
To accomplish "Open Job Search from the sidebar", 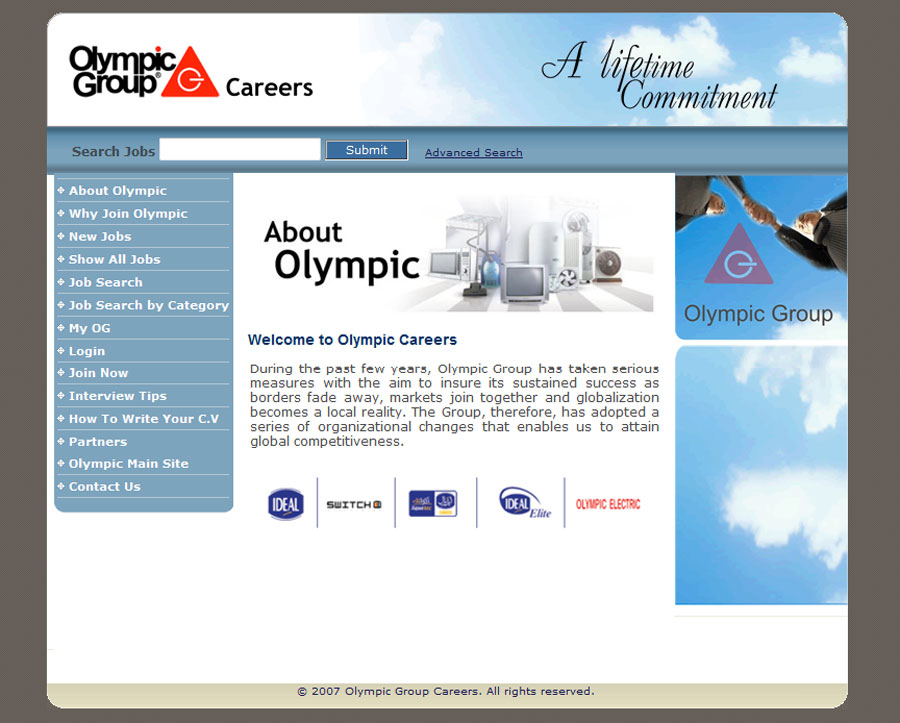I will [106, 282].
